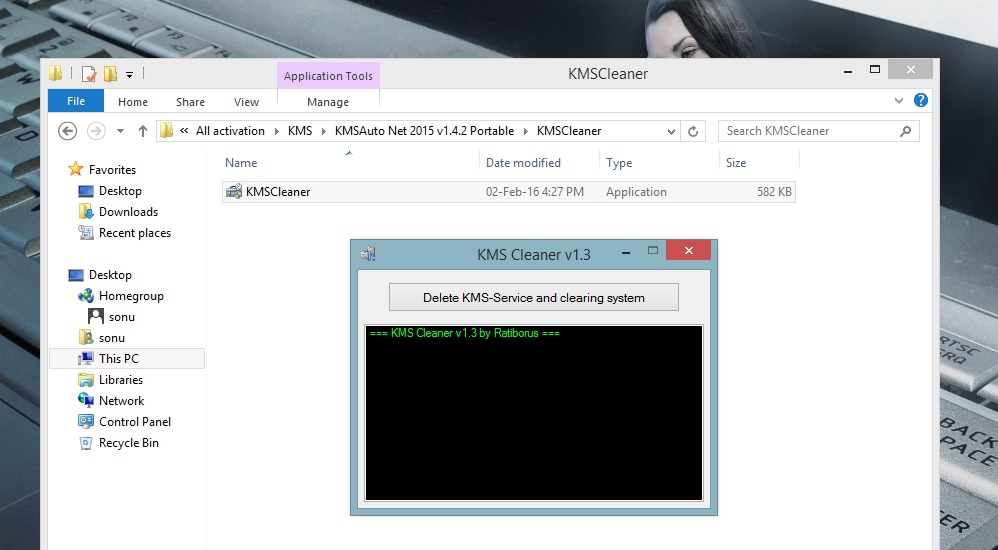Viewport: 998px width, 550px height.
Task: Open Help via blue question icon
Action: (x=920, y=100)
